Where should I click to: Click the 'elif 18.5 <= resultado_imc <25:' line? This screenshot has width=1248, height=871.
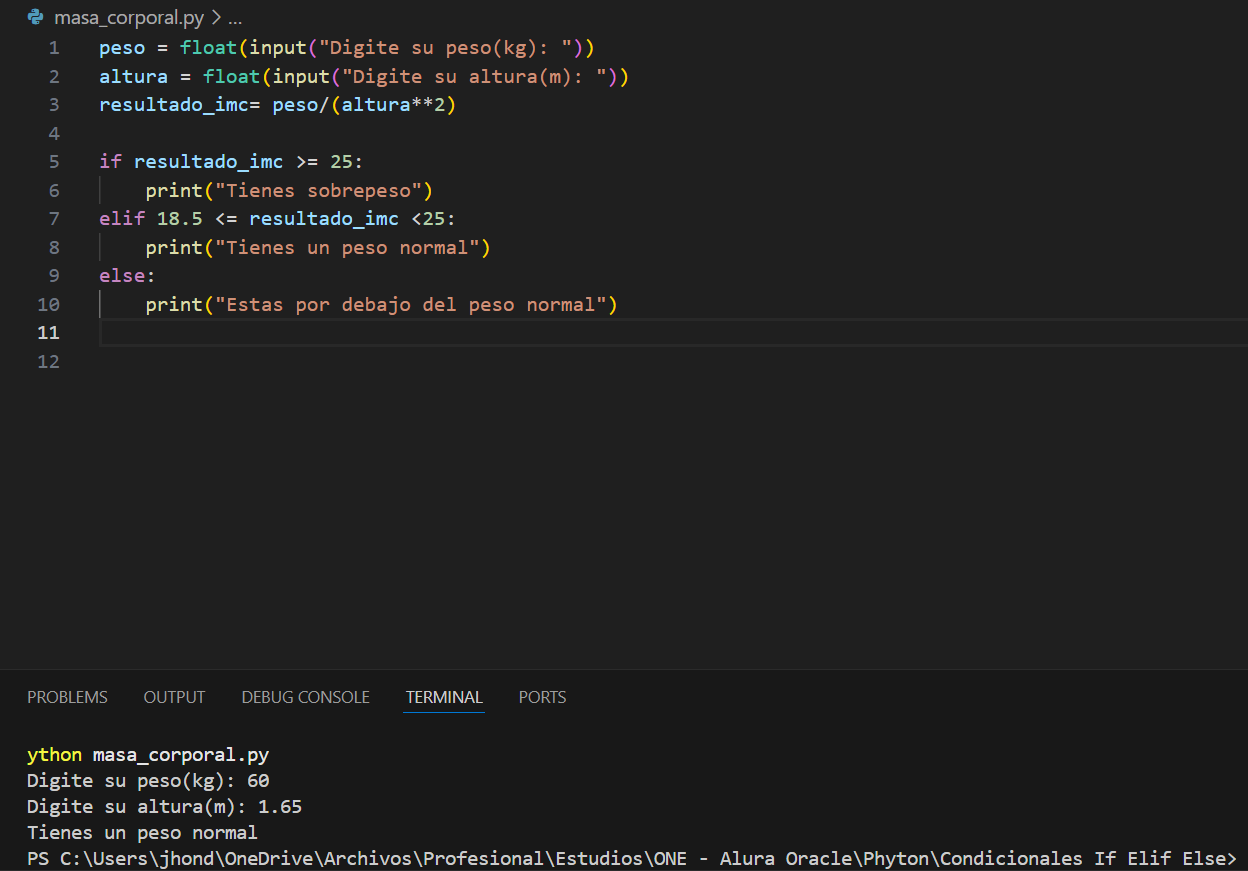(x=278, y=219)
